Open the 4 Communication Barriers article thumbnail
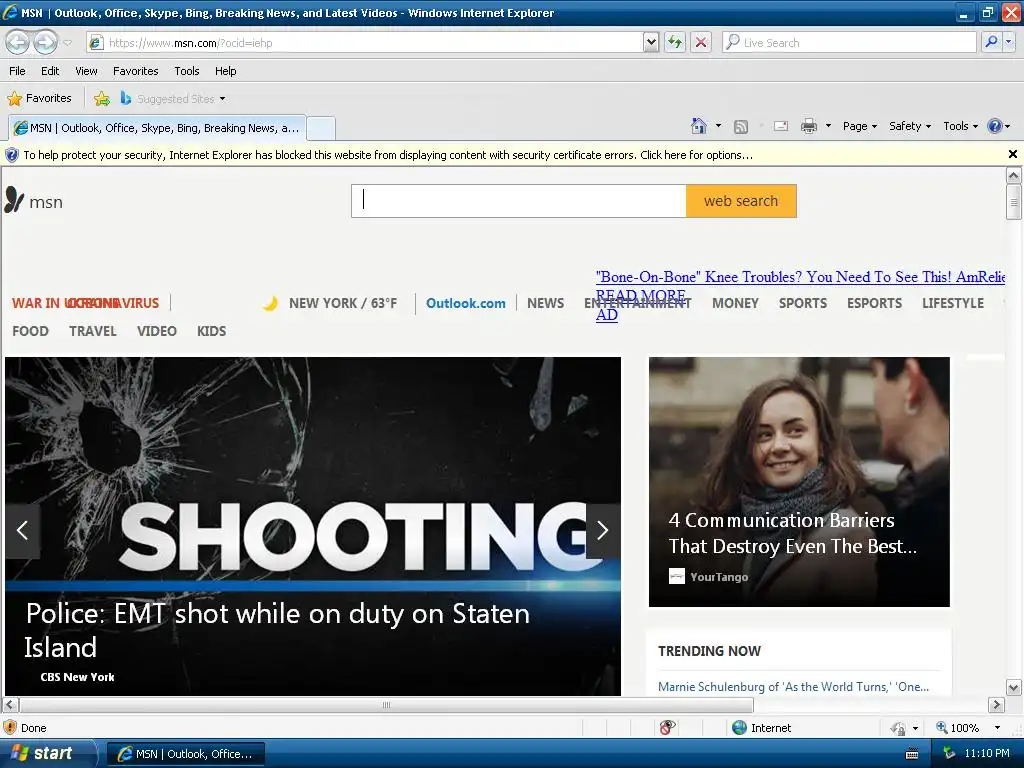This screenshot has height=768, width=1024. (x=799, y=481)
